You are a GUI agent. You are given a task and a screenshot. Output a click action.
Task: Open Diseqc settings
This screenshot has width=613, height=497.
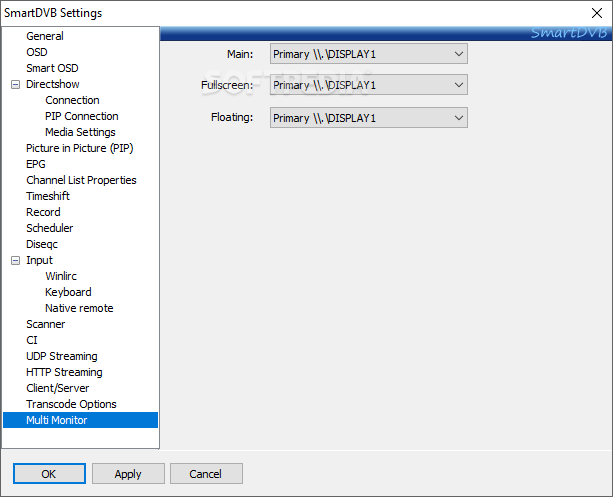pyautogui.click(x=42, y=244)
